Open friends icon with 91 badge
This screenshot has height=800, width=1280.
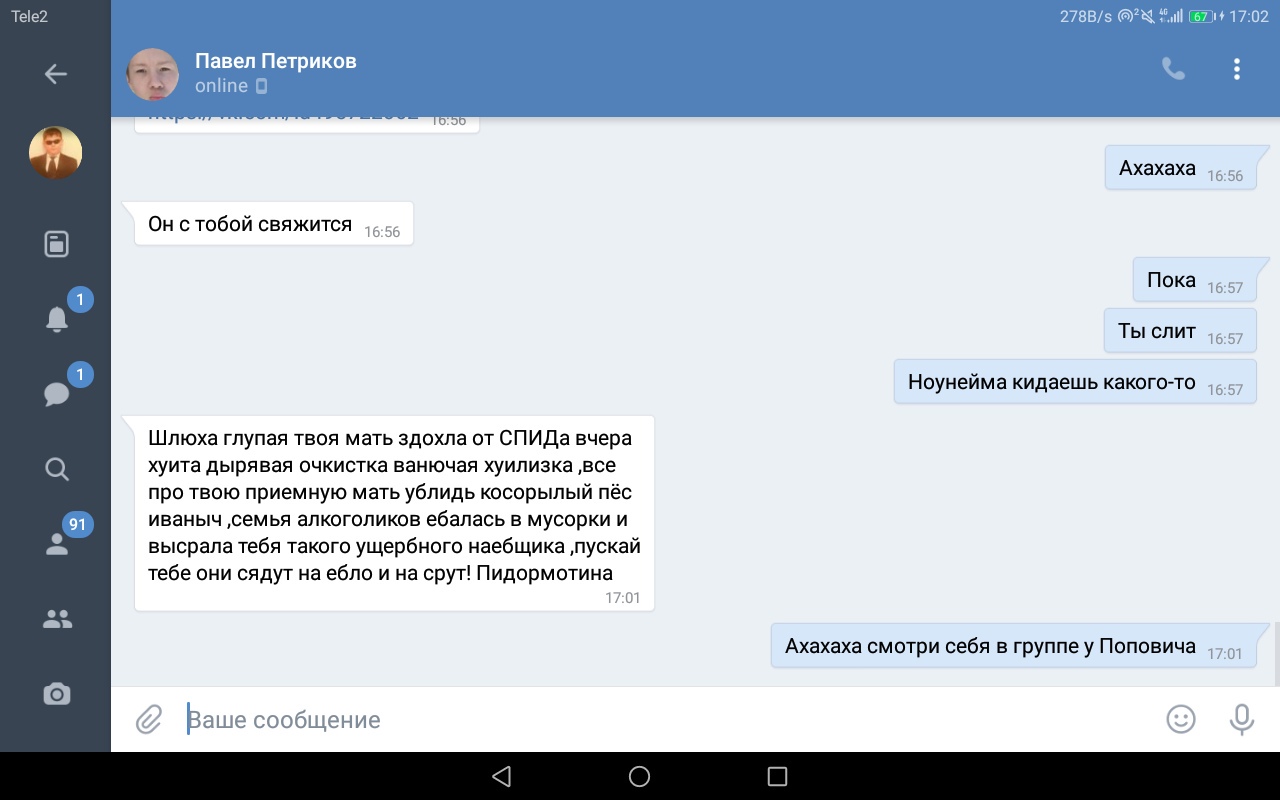pyautogui.click(x=57, y=544)
